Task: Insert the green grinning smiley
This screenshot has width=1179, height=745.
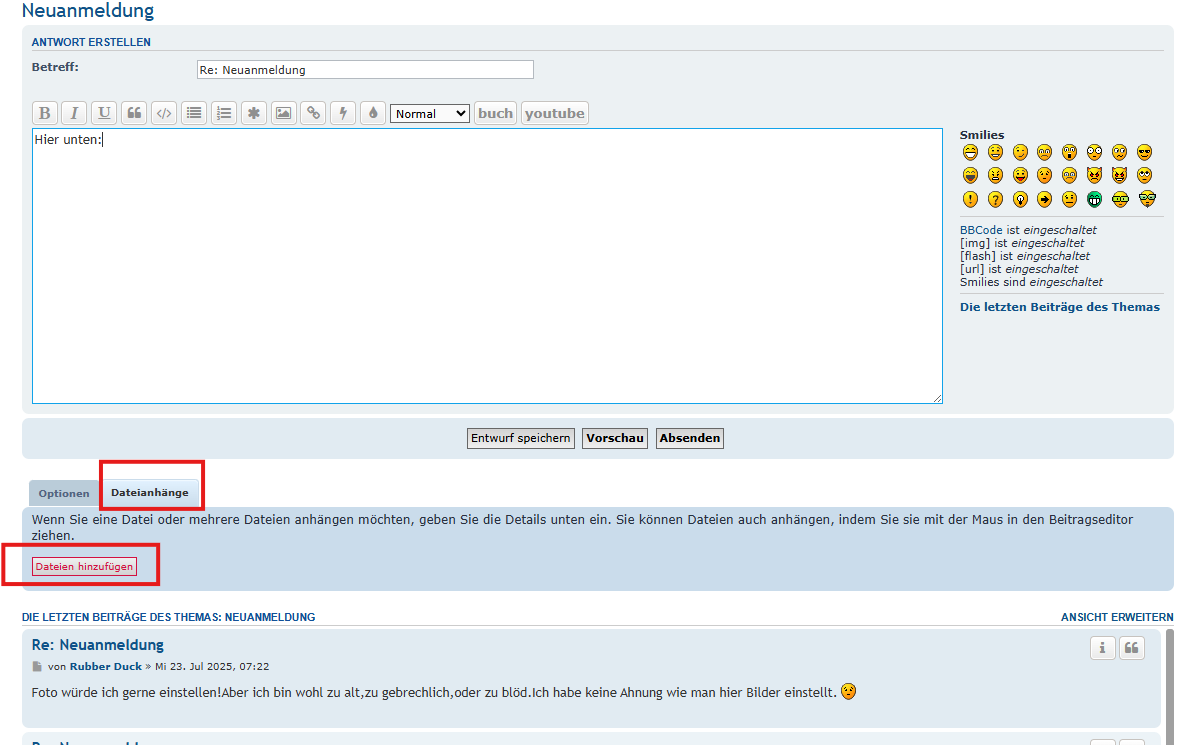Action: tap(1095, 199)
